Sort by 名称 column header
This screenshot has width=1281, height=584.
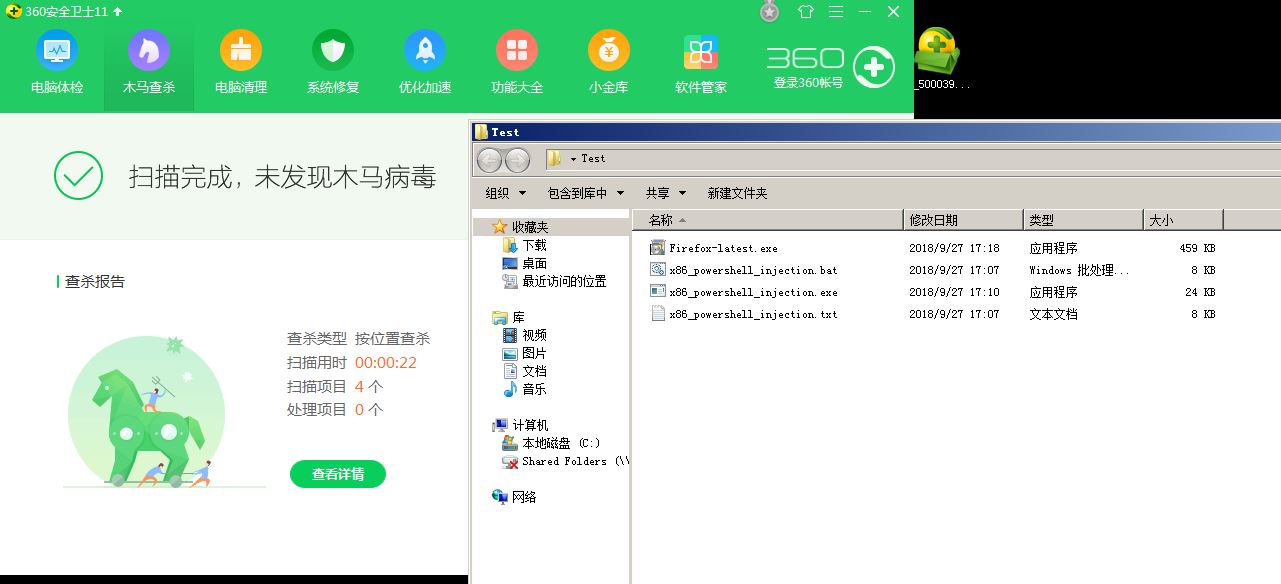(767, 220)
